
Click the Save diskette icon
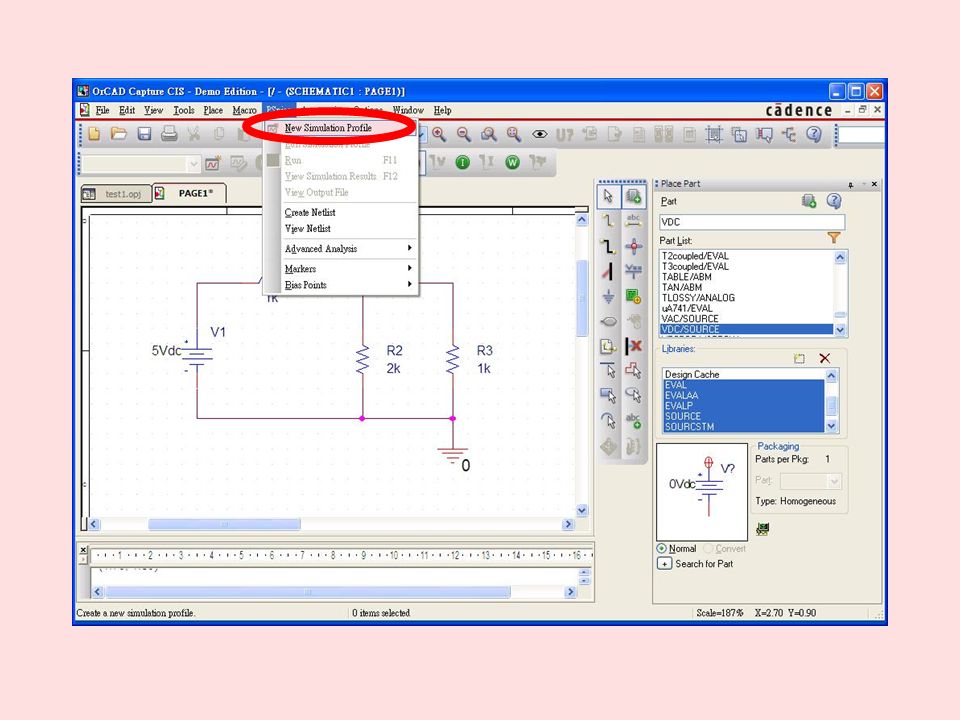pos(144,133)
